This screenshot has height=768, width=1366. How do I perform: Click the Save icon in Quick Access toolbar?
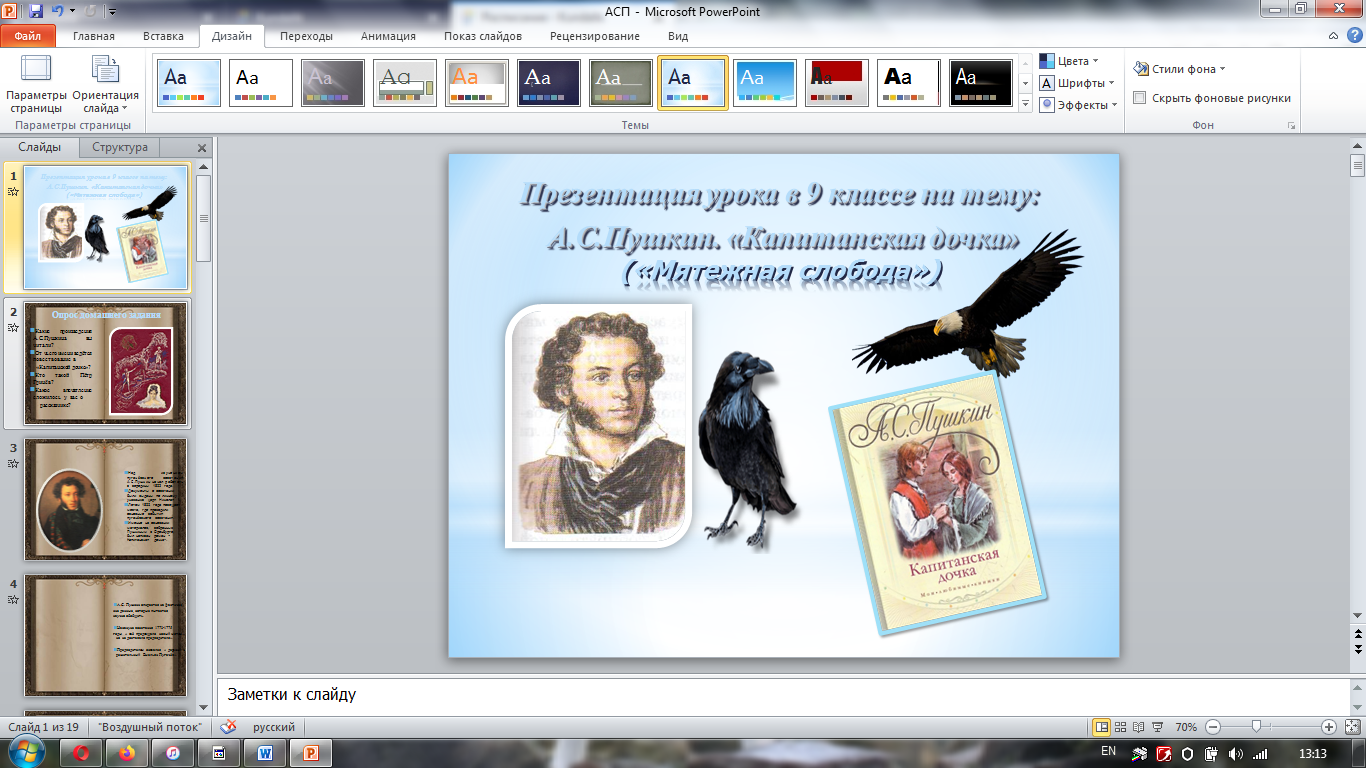[36, 11]
